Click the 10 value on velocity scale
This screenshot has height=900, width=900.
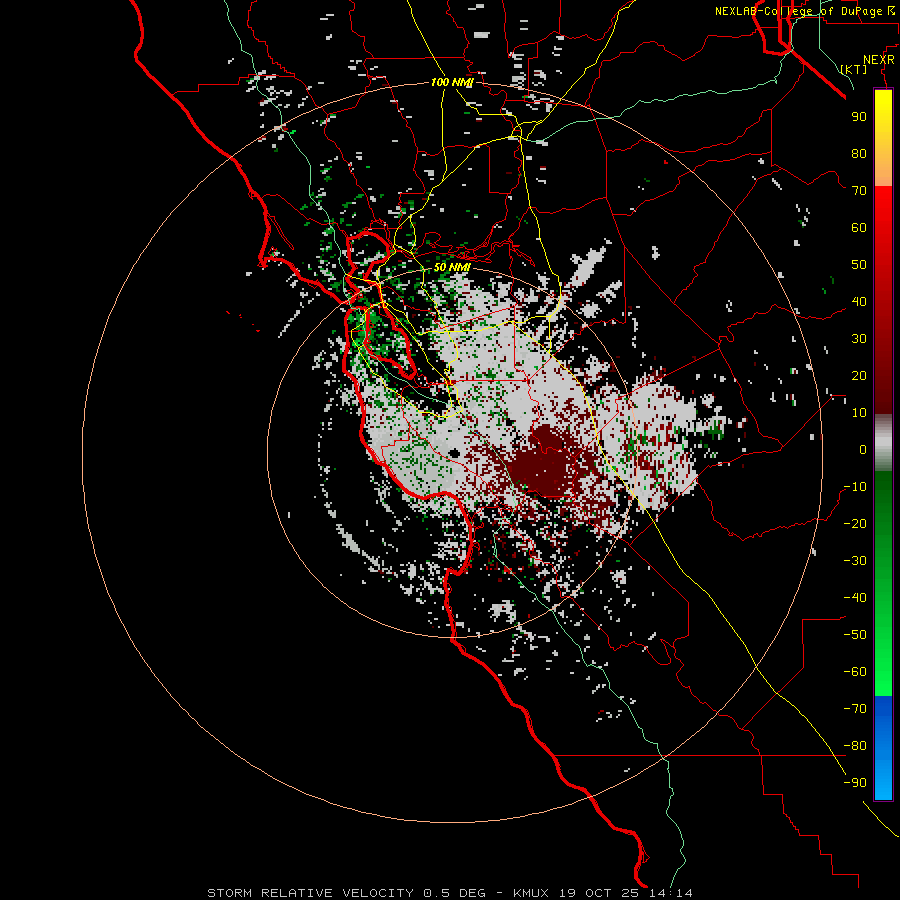(x=859, y=413)
